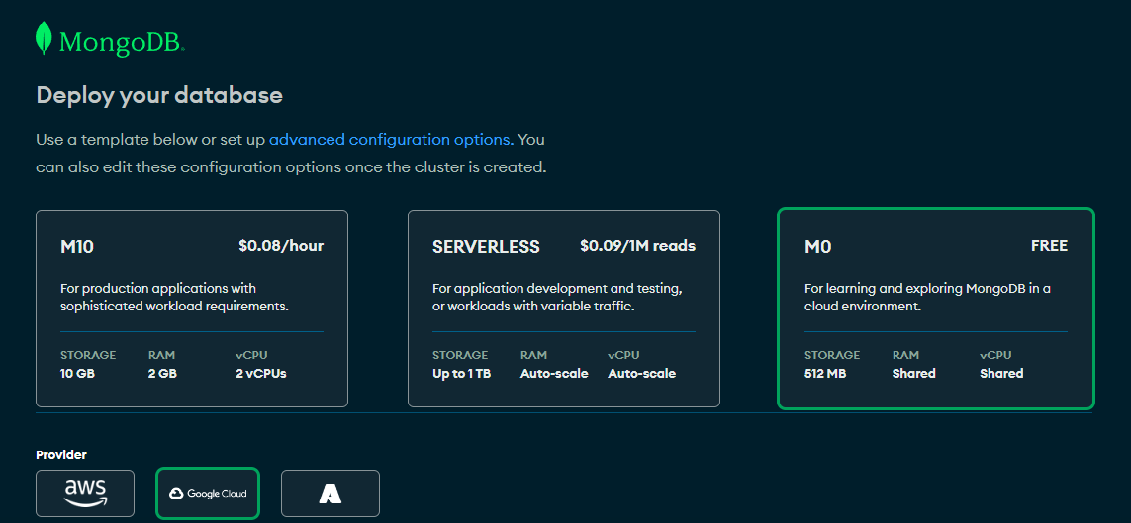Select the Azure provider icon
Image resolution: width=1131 pixels, height=523 pixels.
click(330, 493)
